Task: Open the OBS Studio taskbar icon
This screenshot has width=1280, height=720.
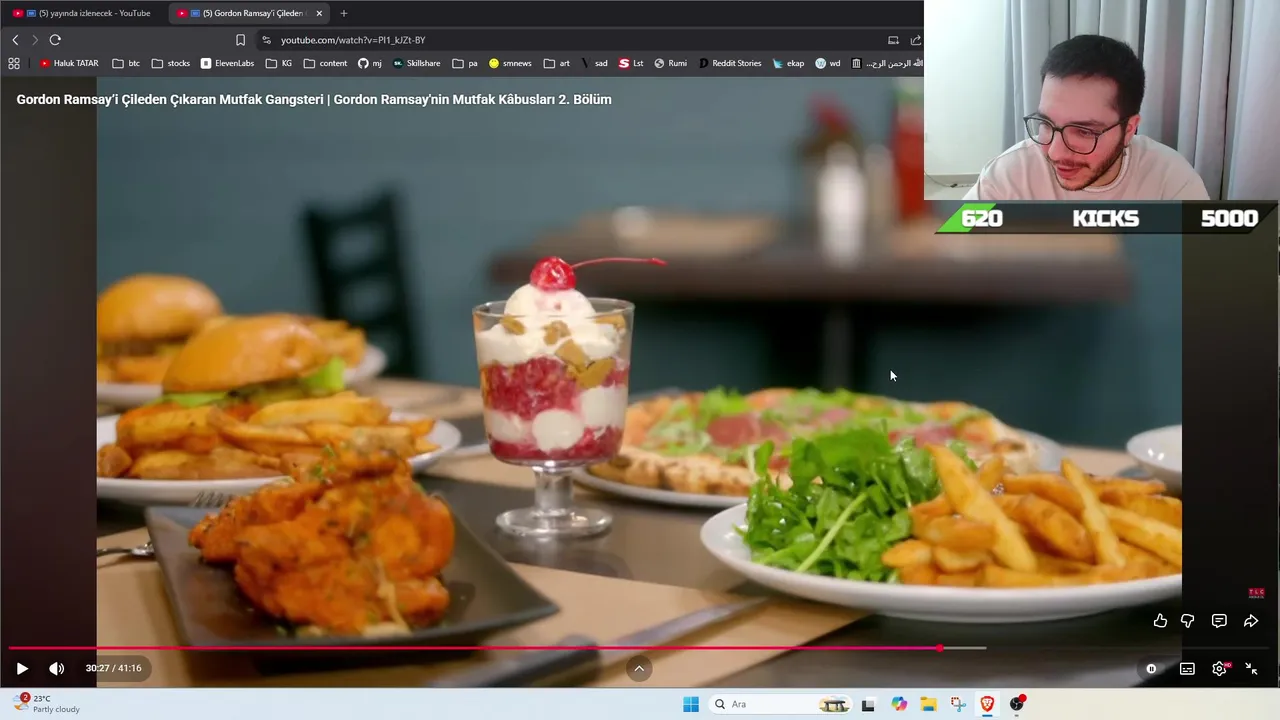Action: tap(1017, 704)
